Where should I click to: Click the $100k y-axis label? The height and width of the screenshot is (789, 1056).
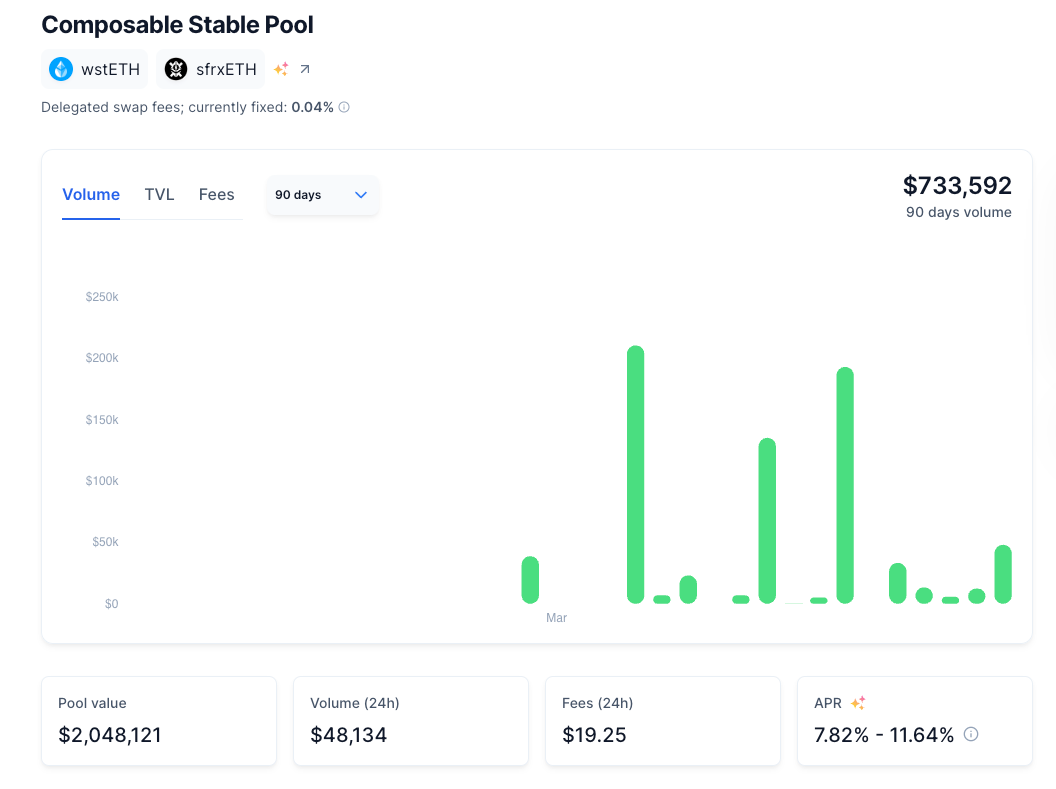tap(102, 481)
